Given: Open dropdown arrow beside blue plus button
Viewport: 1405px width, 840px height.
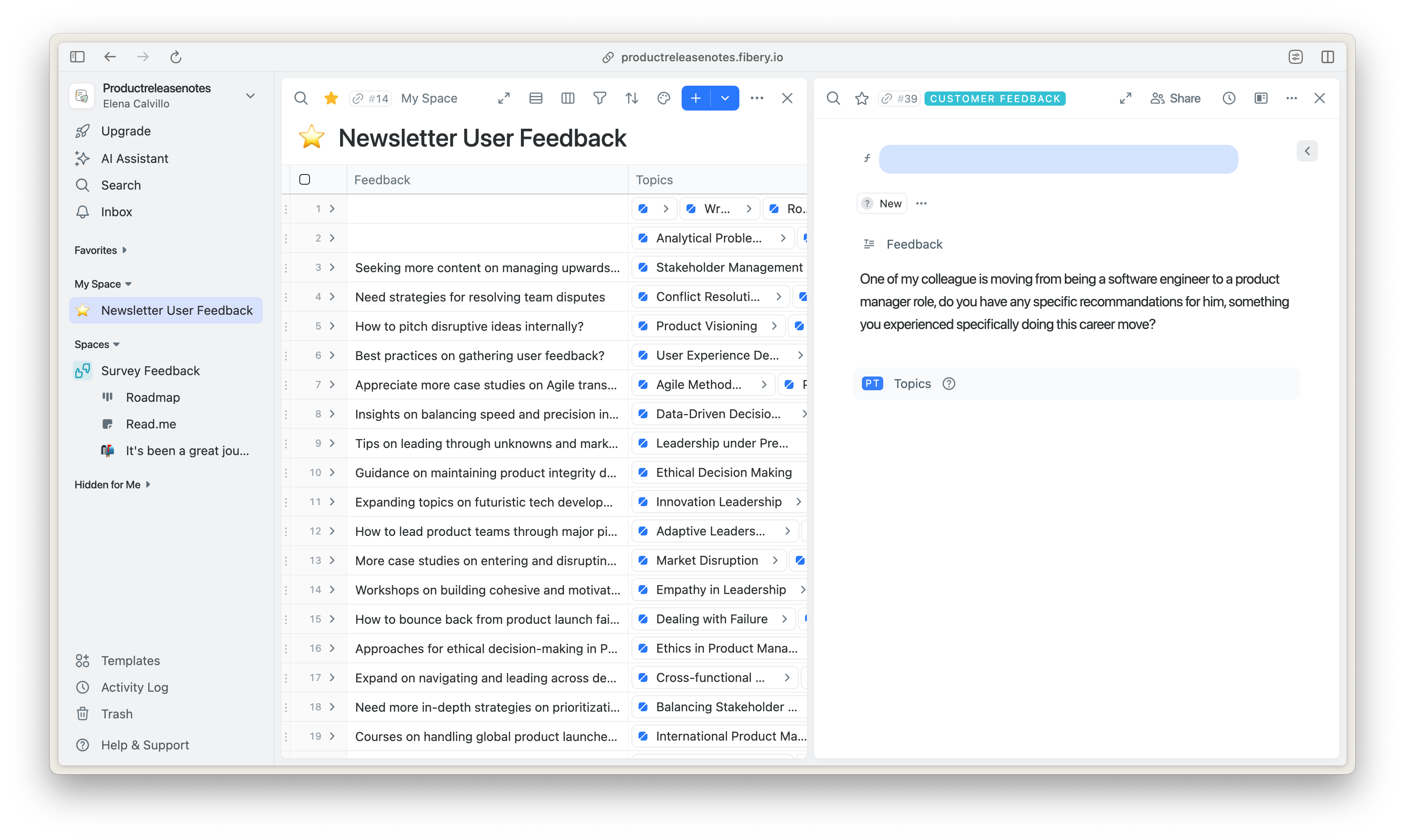Looking at the screenshot, I should (725, 99).
